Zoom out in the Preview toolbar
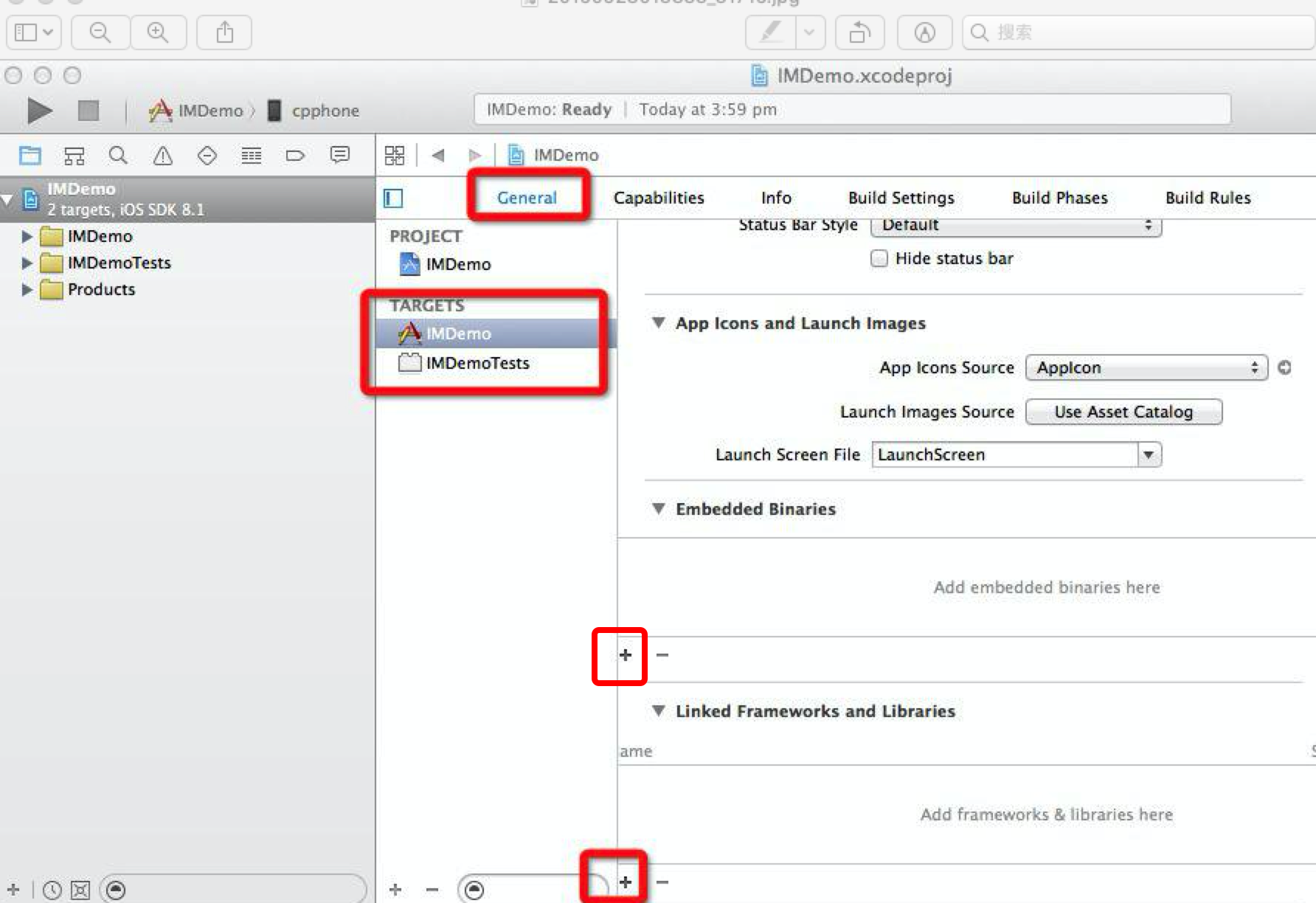The image size is (1316, 903). pos(100,32)
